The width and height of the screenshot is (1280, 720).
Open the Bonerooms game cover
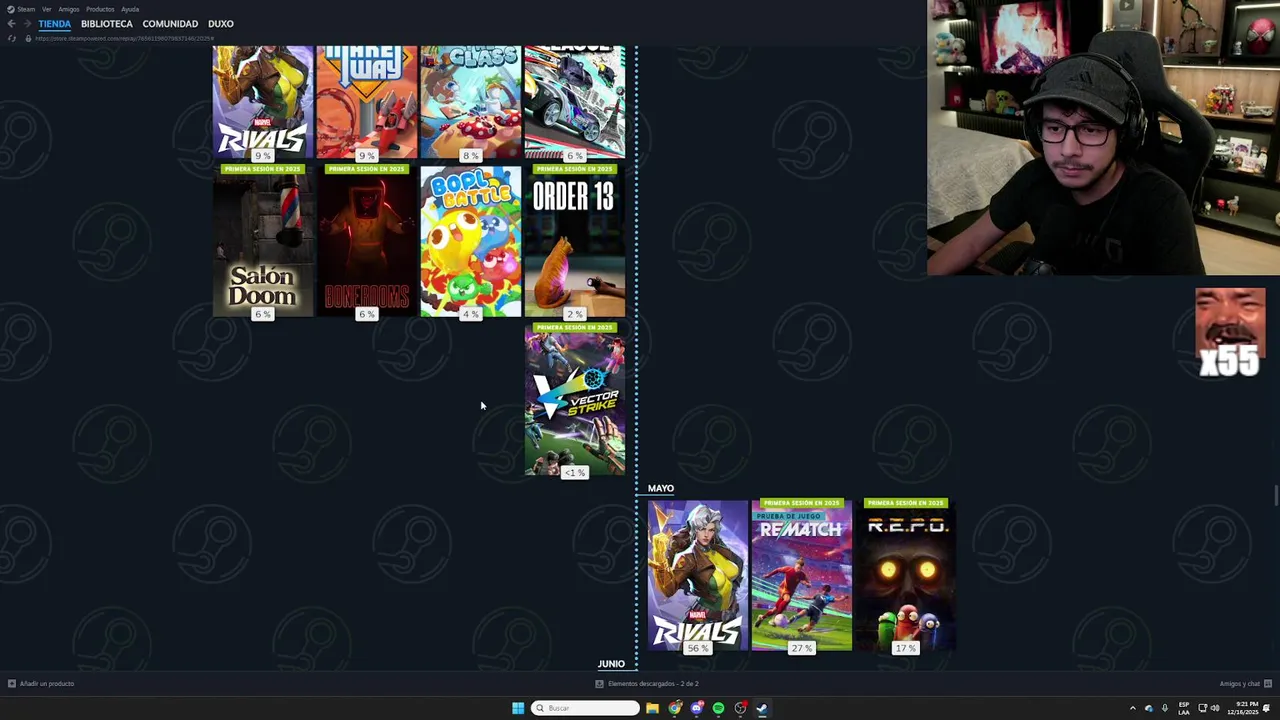tap(367, 241)
